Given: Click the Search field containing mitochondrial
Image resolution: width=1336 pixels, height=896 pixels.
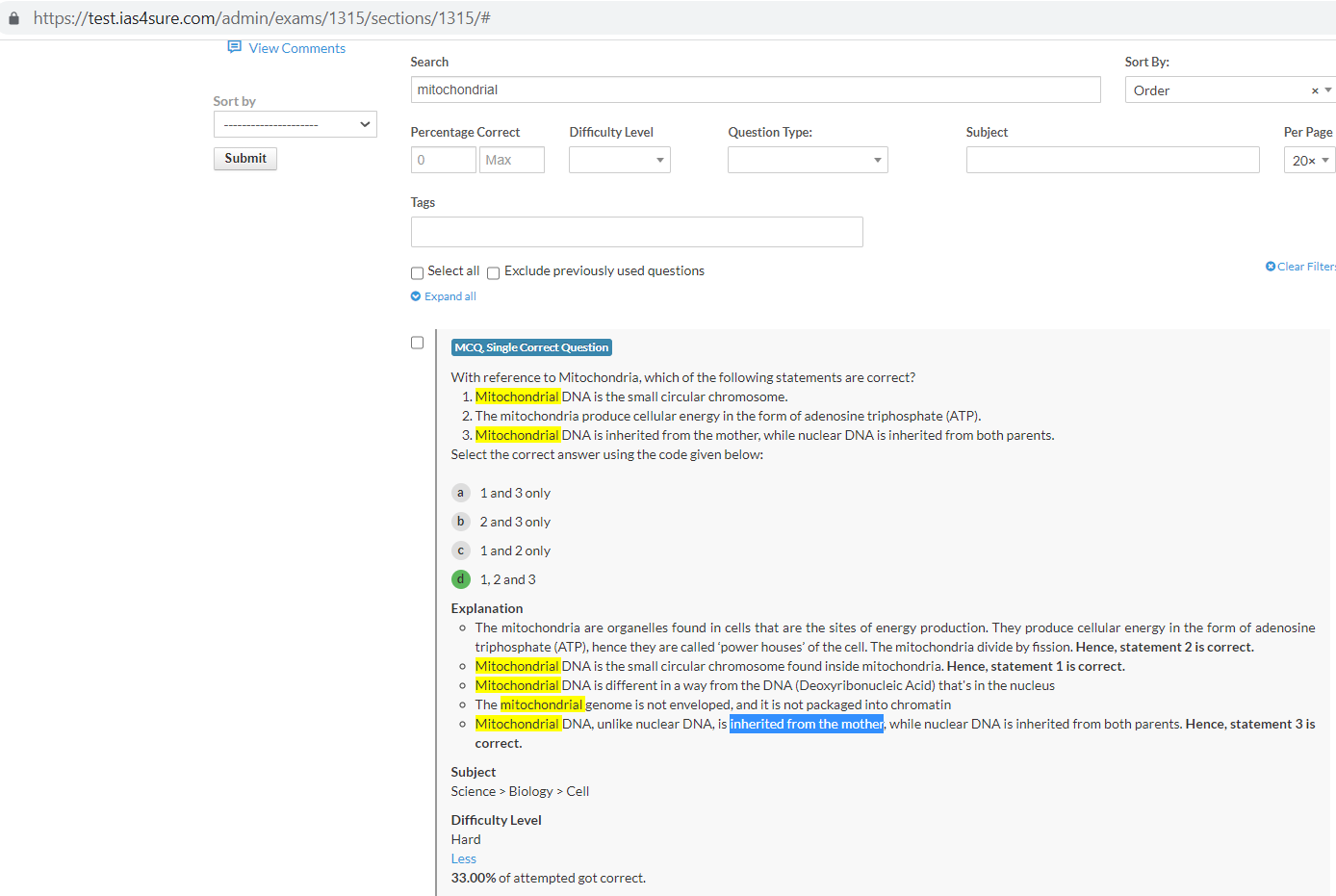Looking at the screenshot, I should (x=755, y=90).
